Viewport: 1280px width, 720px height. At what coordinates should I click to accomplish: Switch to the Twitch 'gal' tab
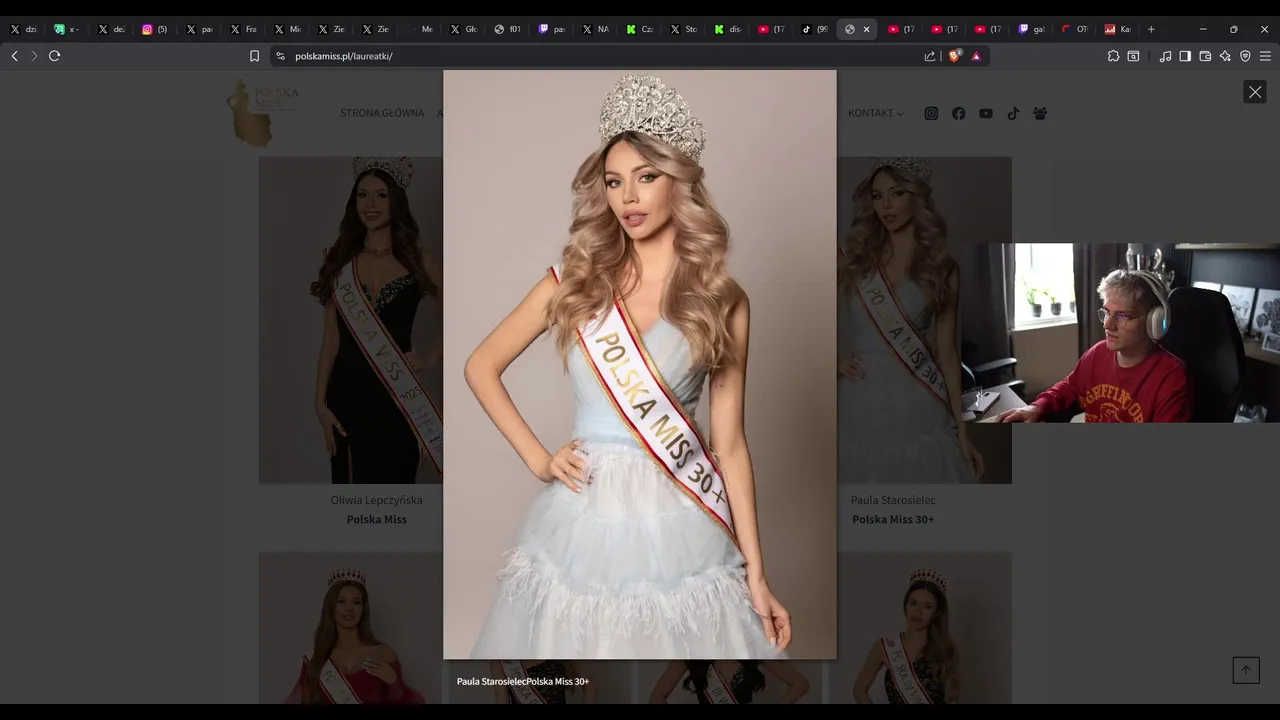coord(1032,29)
